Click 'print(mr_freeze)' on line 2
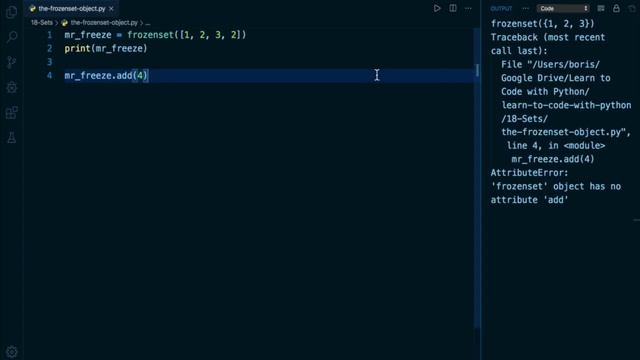 (x=106, y=49)
